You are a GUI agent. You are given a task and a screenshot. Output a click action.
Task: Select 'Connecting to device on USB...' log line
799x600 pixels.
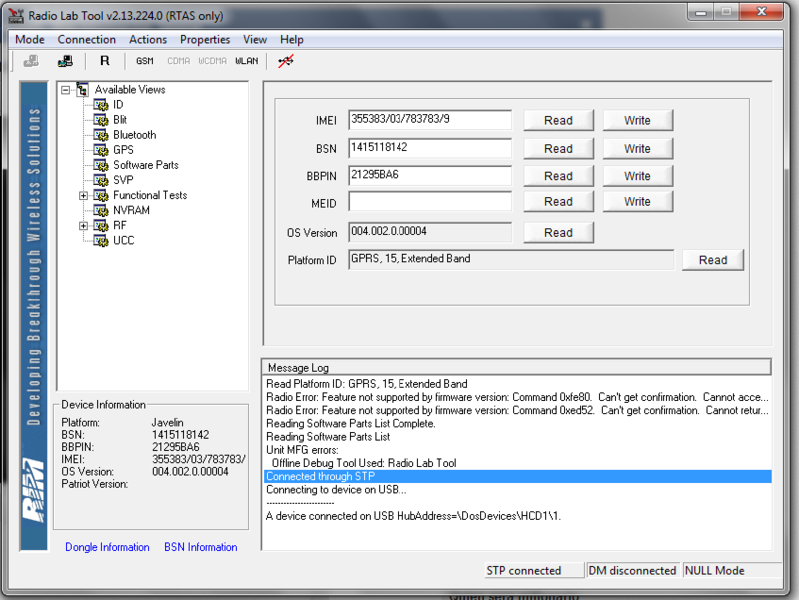(x=336, y=490)
